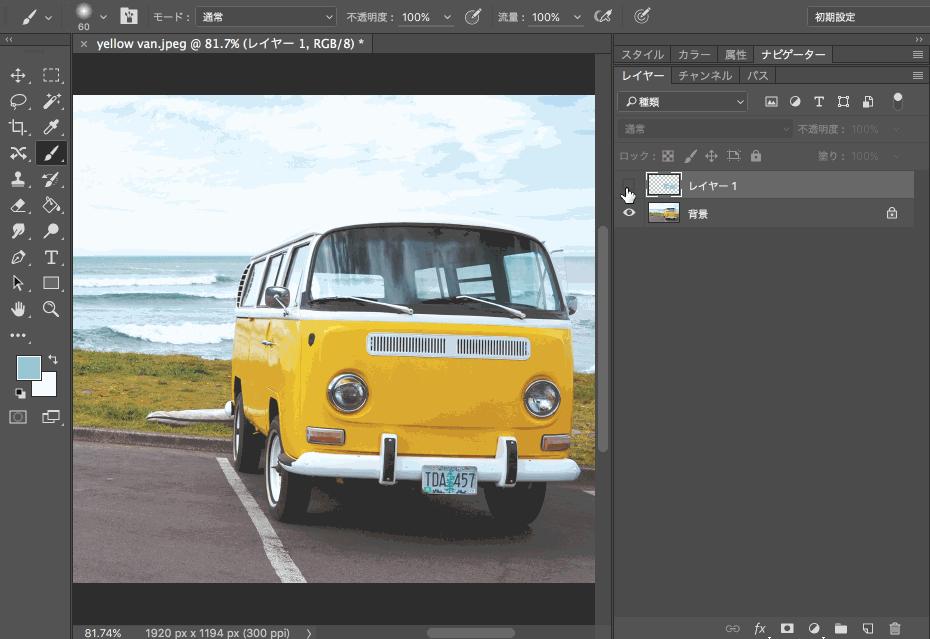Open the スタイル panel tab
The height and width of the screenshot is (639, 930).
(x=643, y=55)
